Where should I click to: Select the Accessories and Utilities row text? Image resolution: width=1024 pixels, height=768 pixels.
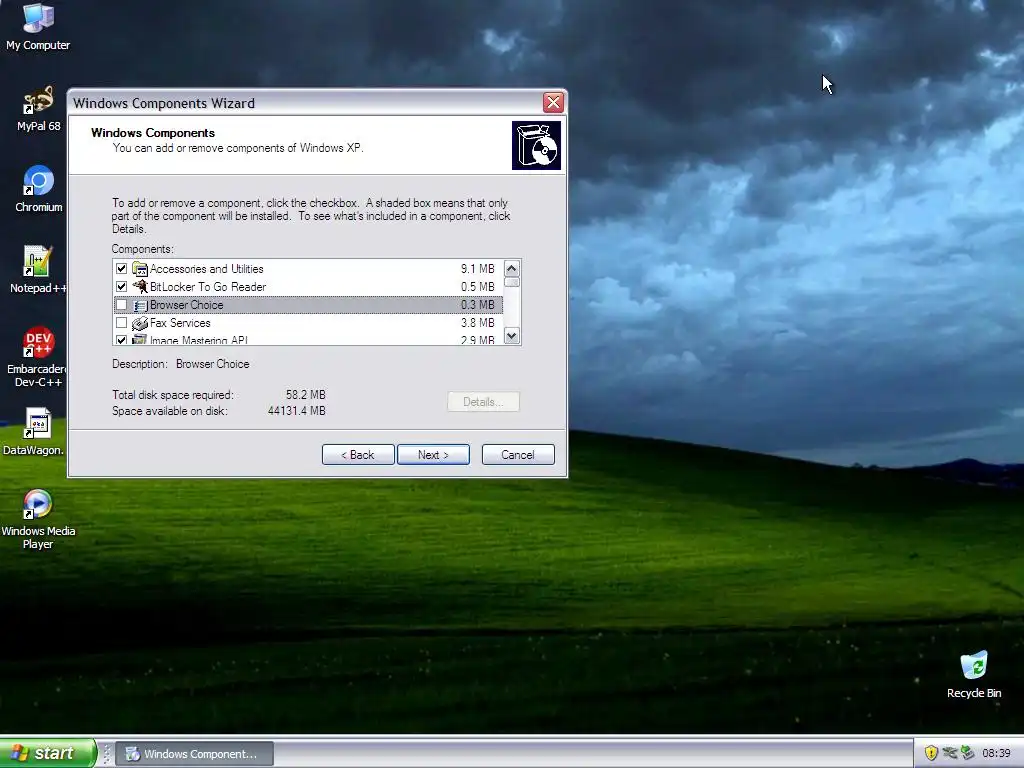coord(206,268)
